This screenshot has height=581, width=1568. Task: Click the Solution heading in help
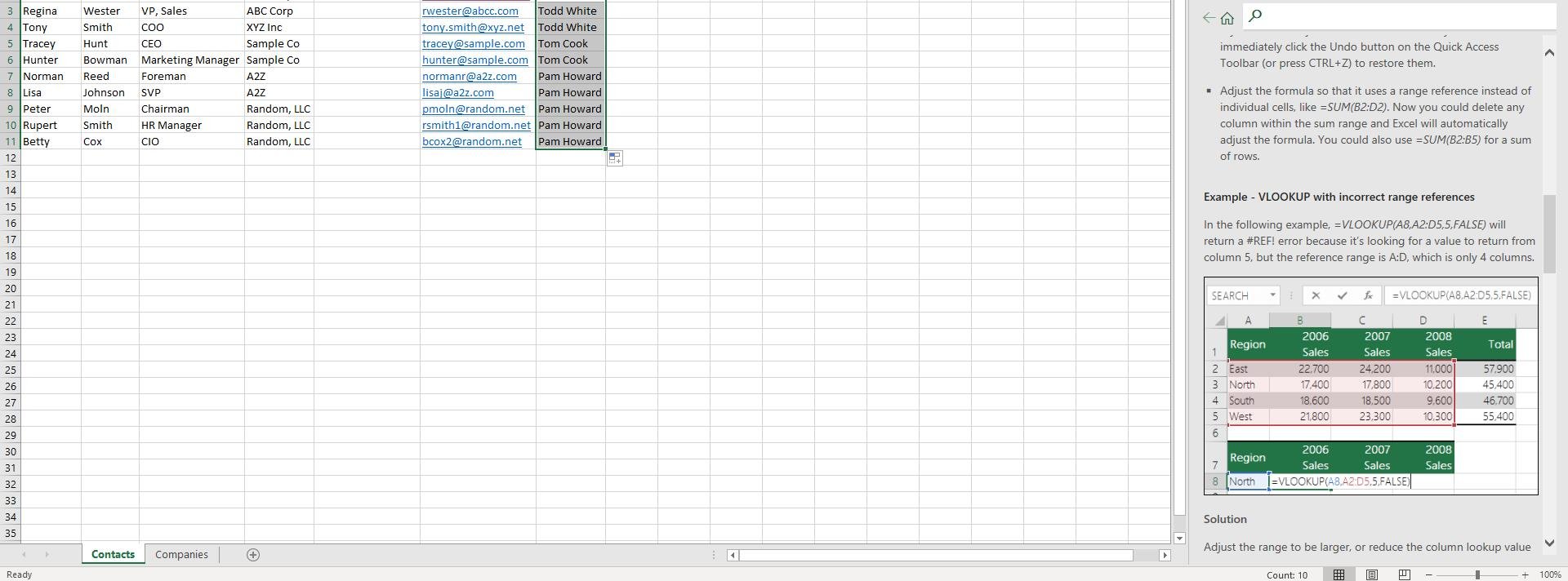(x=1225, y=519)
